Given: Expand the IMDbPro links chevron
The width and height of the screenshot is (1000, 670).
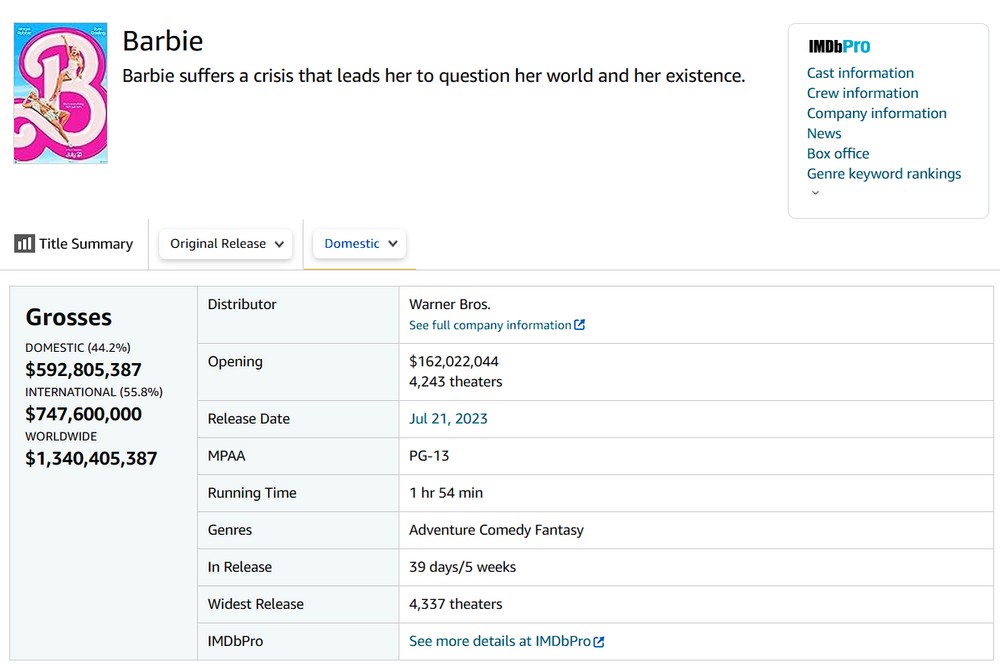Looking at the screenshot, I should (x=815, y=193).
